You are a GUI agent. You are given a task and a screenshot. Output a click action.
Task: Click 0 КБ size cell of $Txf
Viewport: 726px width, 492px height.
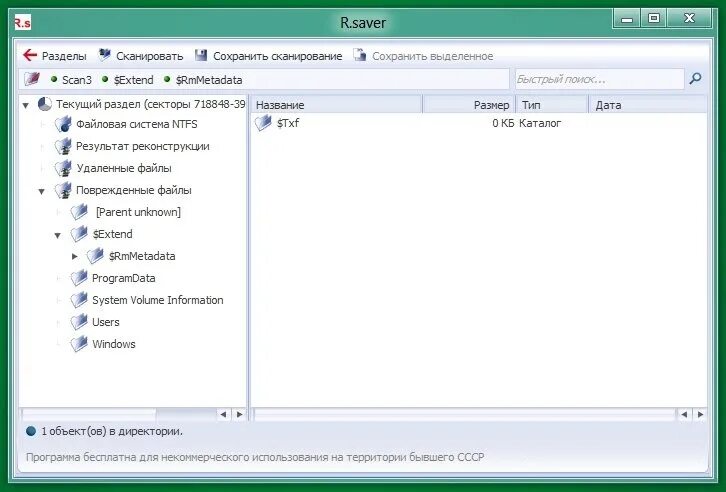(503, 123)
